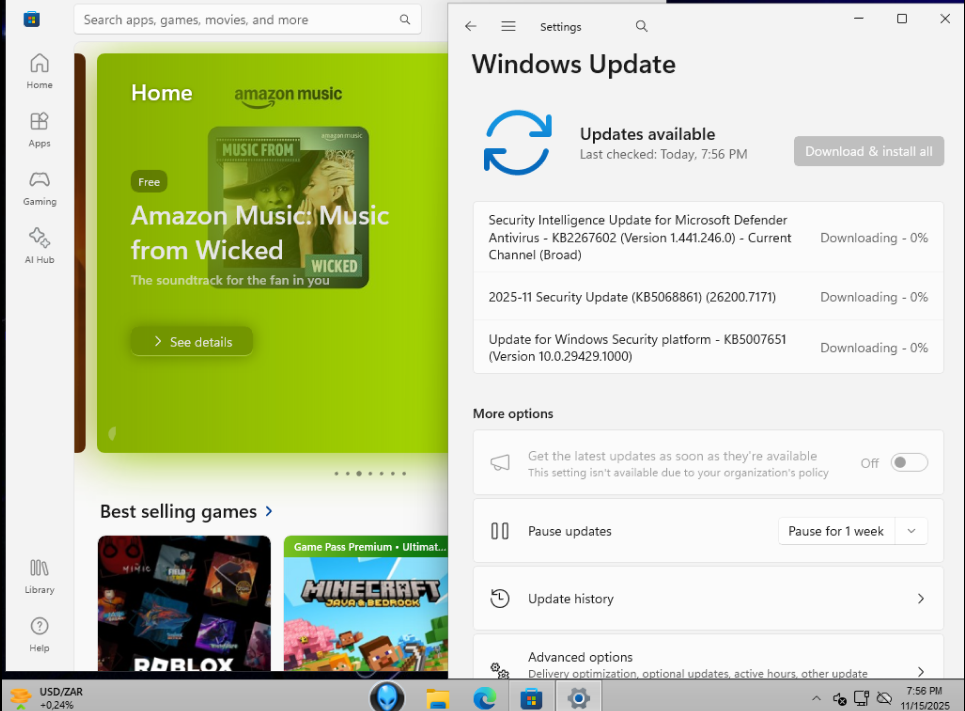Expand Advanced options chevron
Viewport: 965px width, 711px height.
coord(921,671)
